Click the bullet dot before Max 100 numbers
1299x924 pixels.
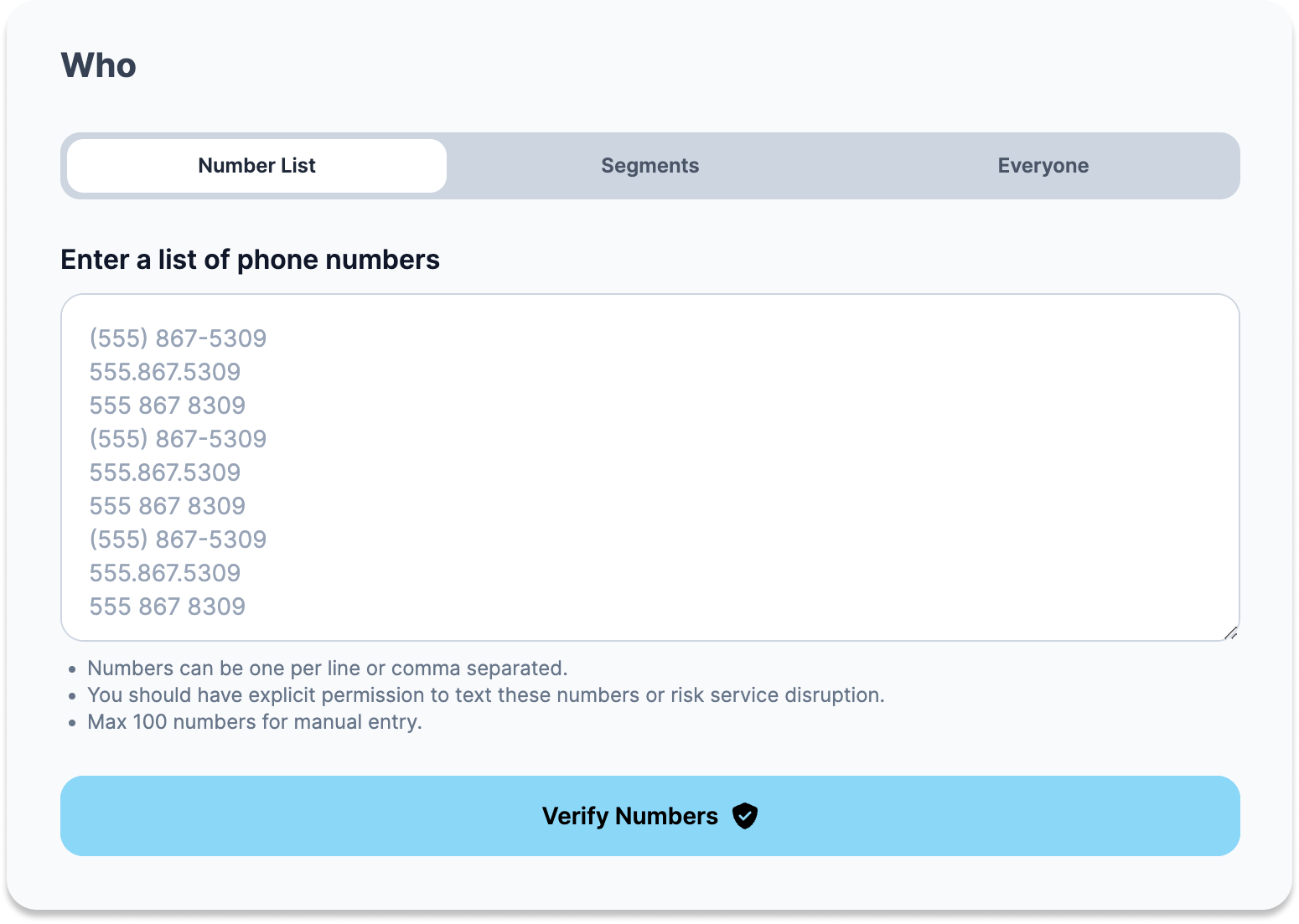(72, 723)
